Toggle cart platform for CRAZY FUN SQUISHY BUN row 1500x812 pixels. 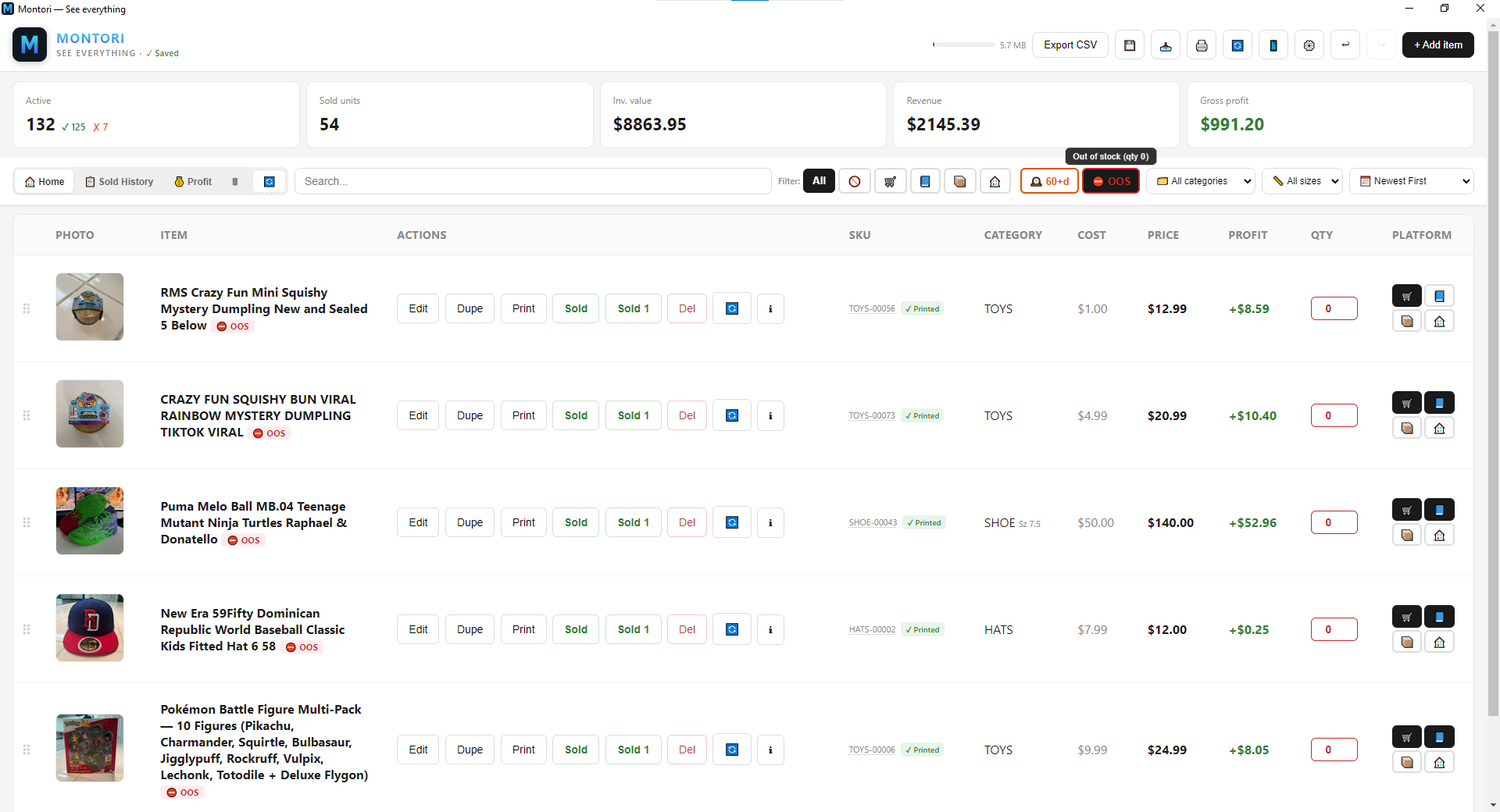click(1407, 403)
